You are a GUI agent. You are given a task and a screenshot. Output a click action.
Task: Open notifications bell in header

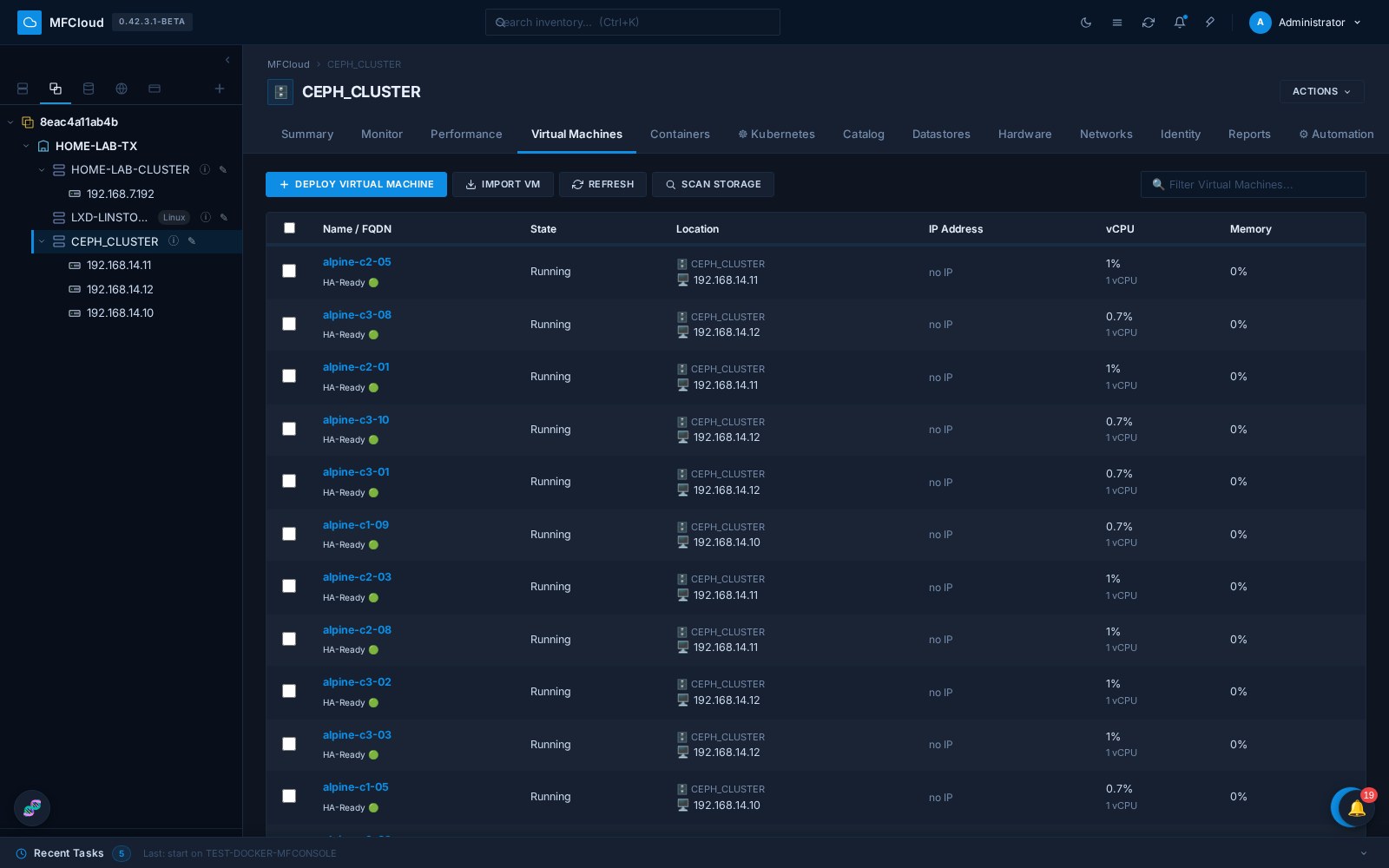(x=1180, y=23)
